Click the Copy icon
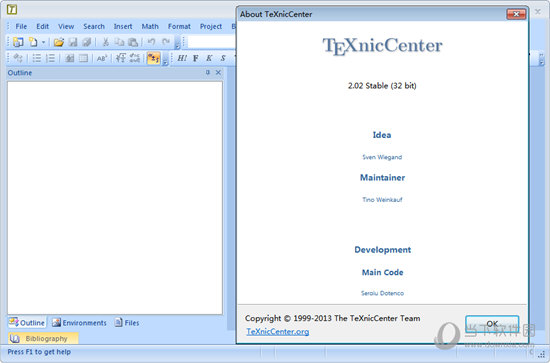This screenshot has width=550, height=363. coord(119,42)
